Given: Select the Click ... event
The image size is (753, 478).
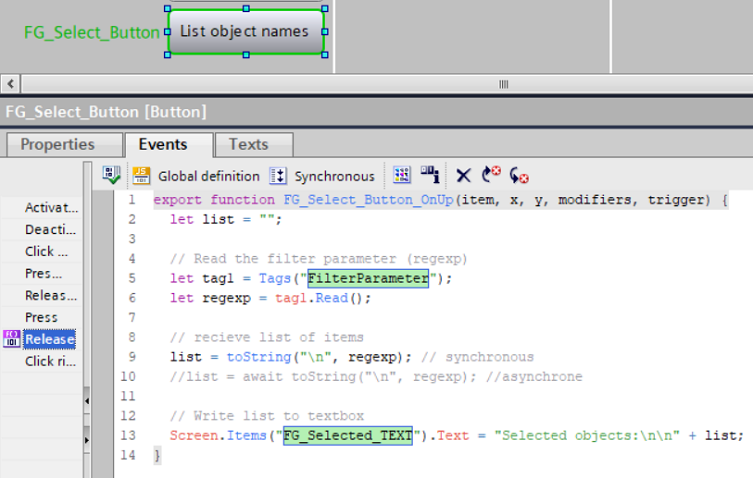Looking at the screenshot, I should [x=47, y=251].
